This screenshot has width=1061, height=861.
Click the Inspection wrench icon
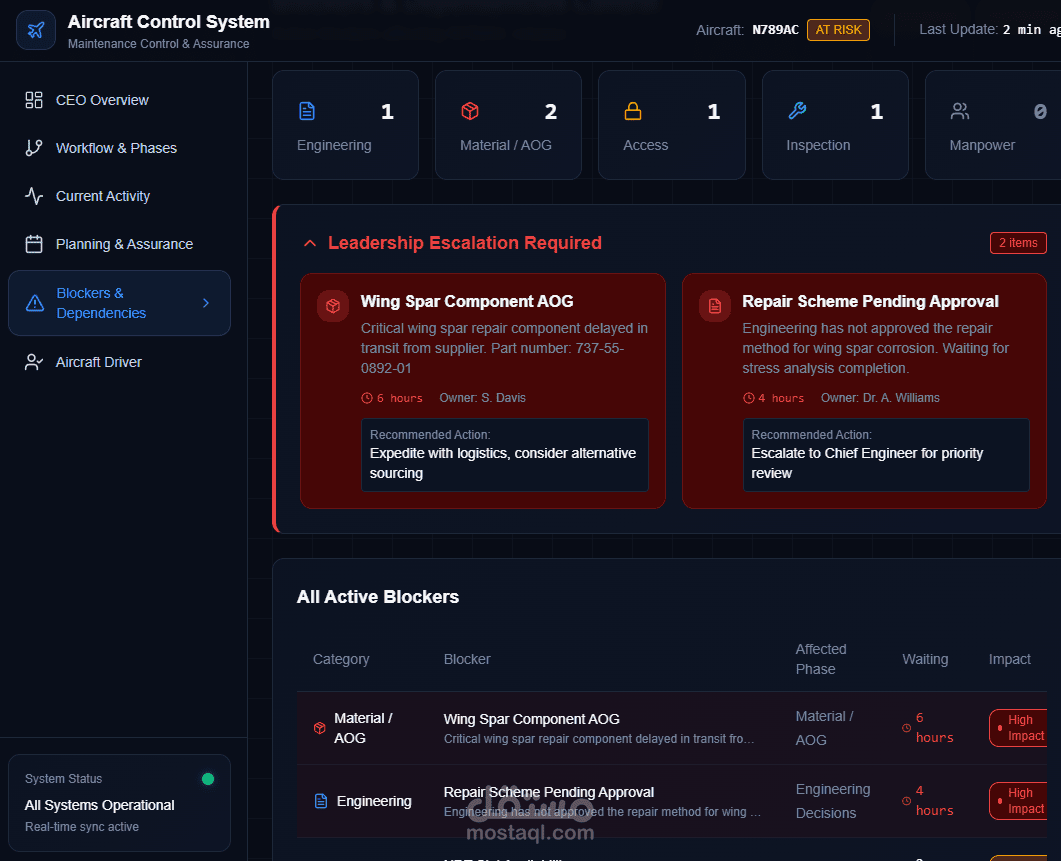point(797,111)
